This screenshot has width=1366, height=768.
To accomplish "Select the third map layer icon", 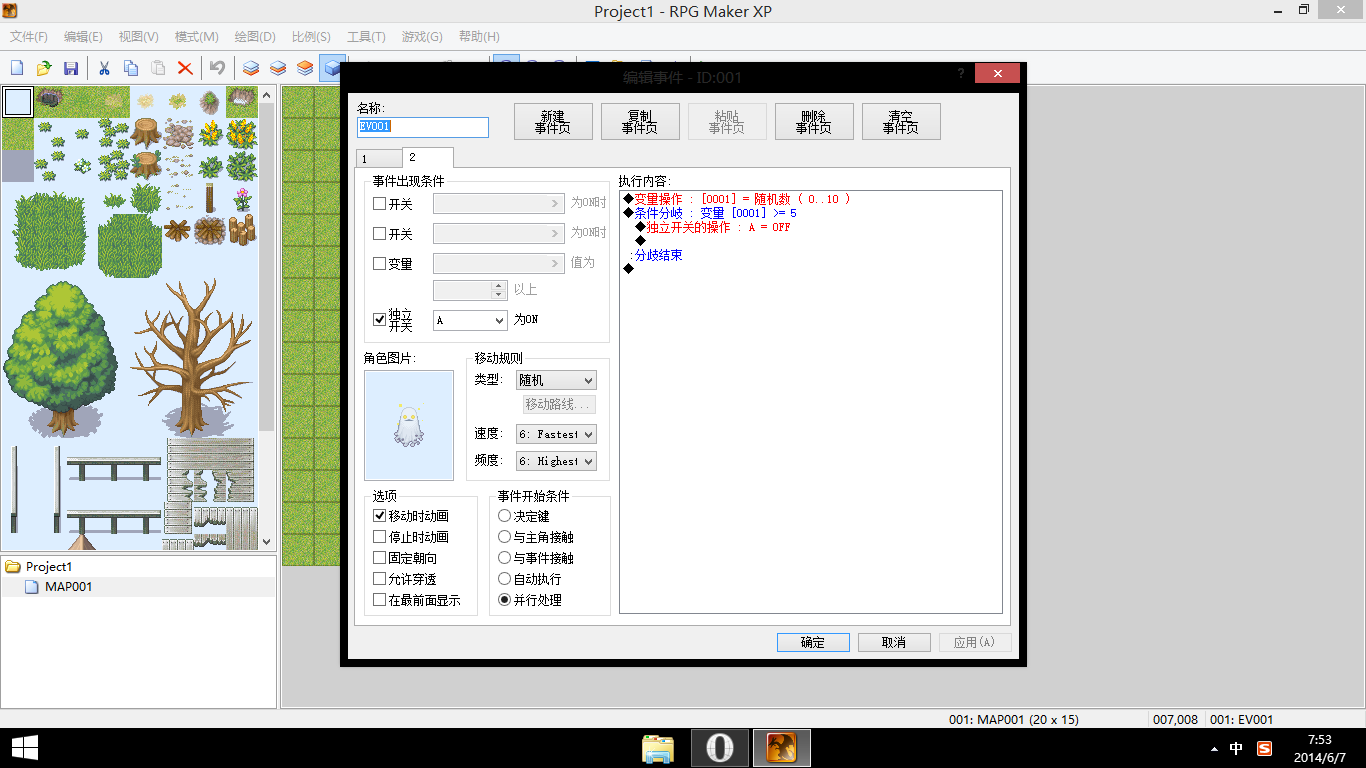I will [305, 68].
